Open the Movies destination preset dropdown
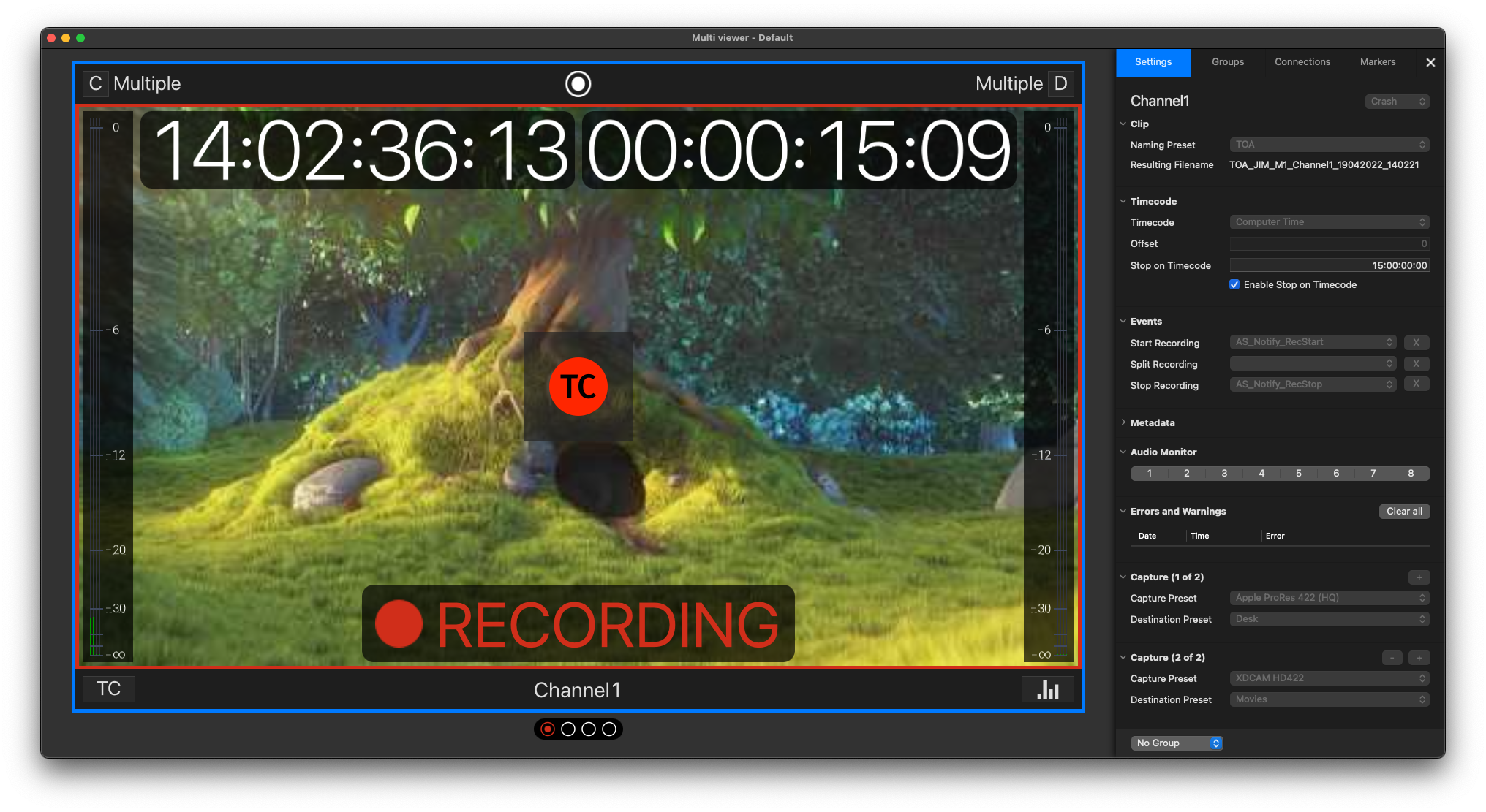 1329,699
